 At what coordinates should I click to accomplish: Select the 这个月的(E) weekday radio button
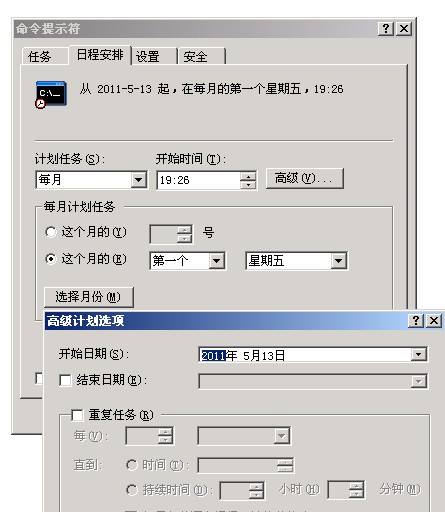(x=51, y=259)
